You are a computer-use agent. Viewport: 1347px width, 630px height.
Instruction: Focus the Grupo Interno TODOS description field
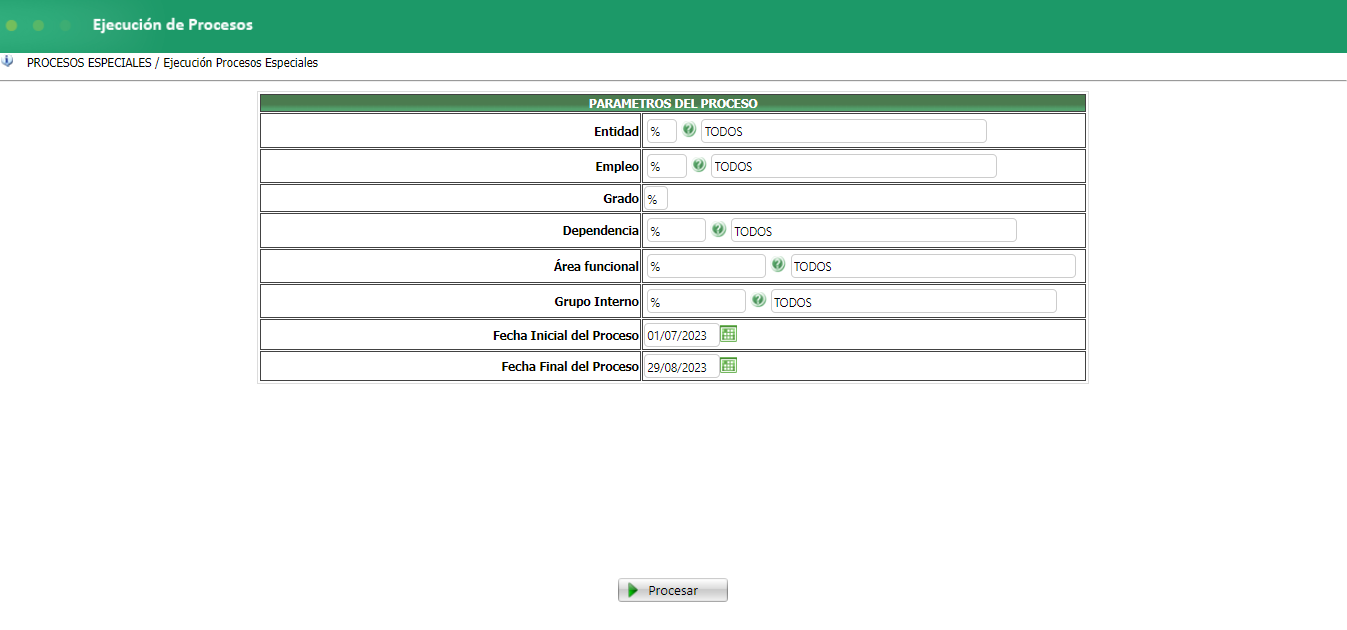(914, 301)
